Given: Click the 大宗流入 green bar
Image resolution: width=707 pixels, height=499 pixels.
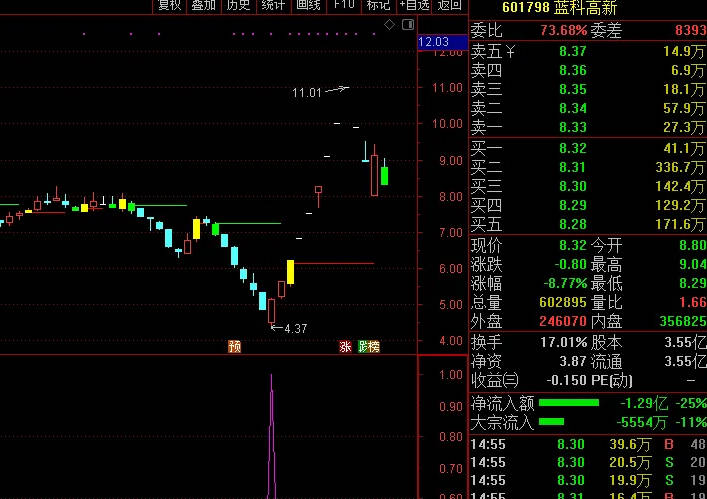Looking at the screenshot, I should click(551, 422).
